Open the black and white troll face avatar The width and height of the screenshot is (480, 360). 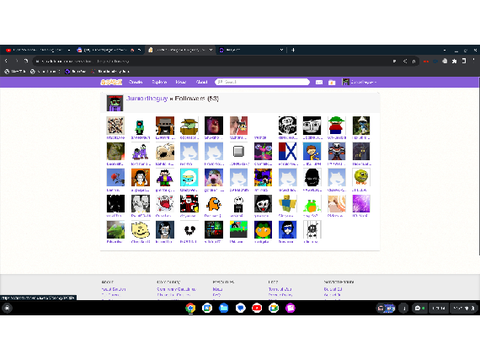[x=287, y=126]
